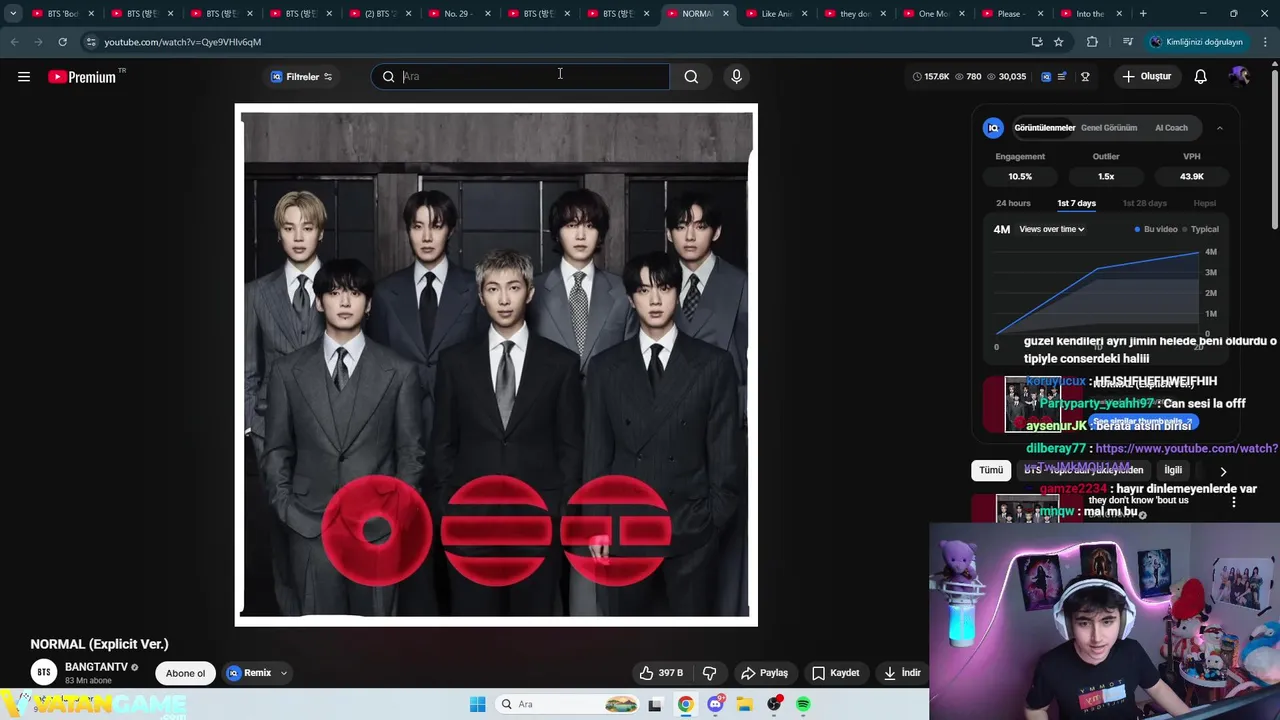Click the Abone ol subscribe button

point(185,673)
